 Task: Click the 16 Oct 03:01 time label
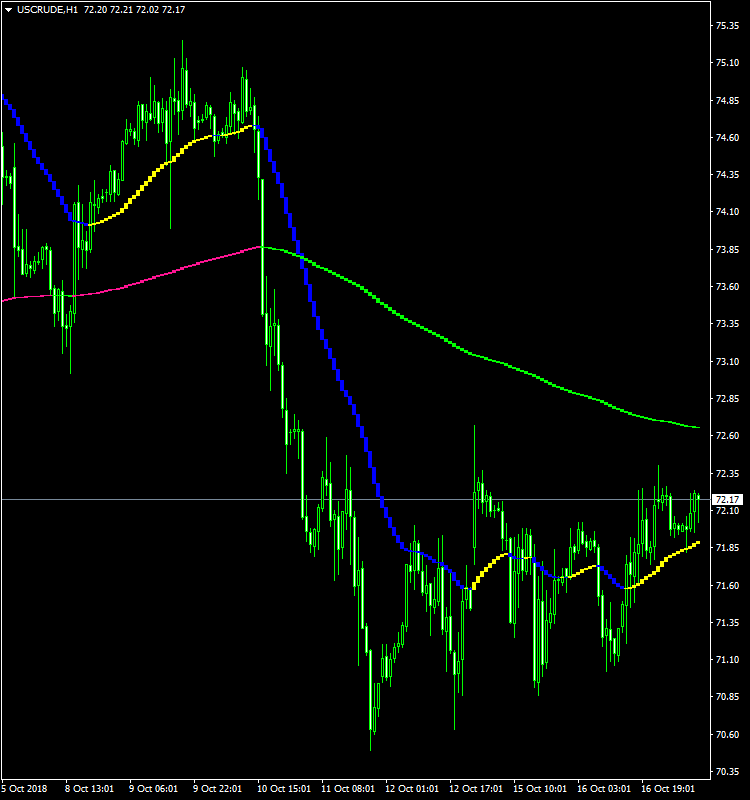click(x=604, y=789)
